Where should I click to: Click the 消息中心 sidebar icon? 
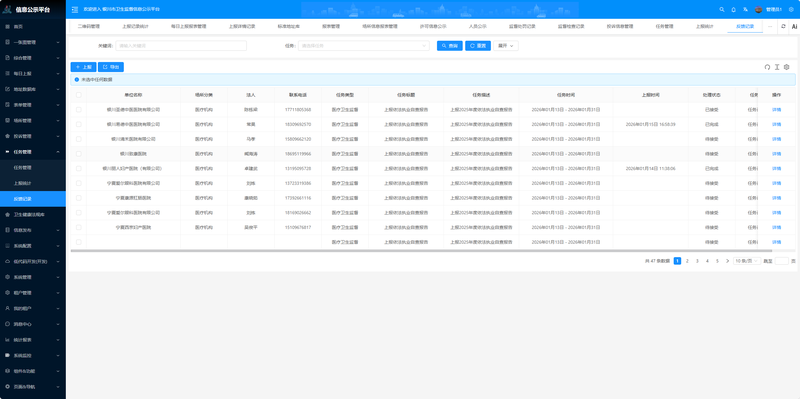pyautogui.click(x=7, y=324)
